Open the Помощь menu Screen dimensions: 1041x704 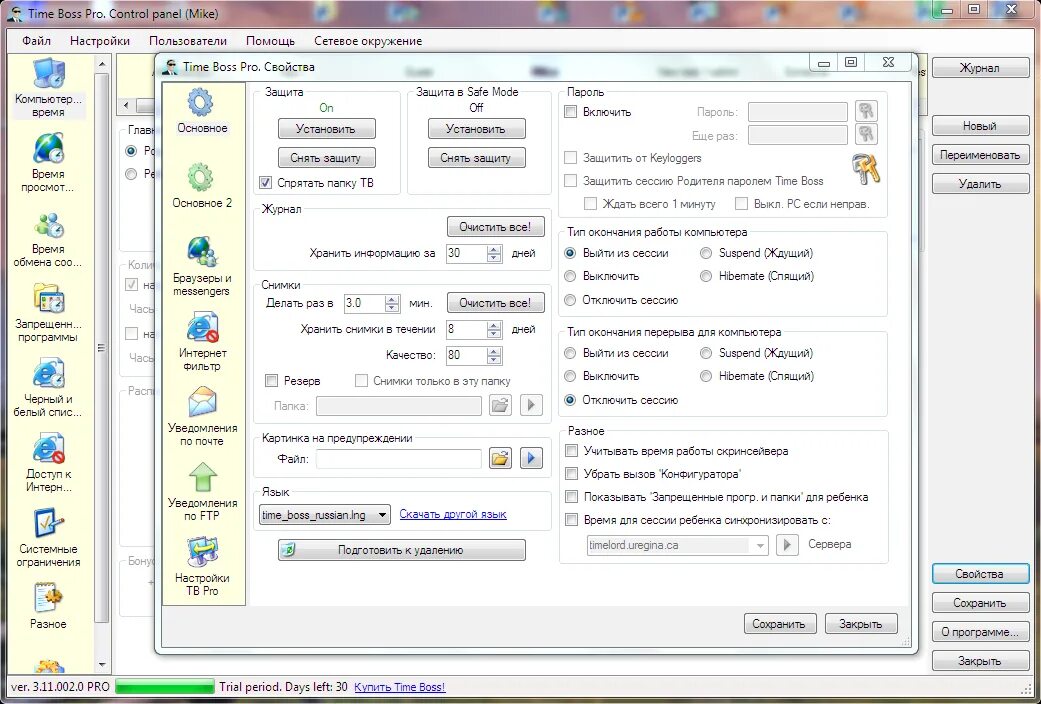pos(270,41)
